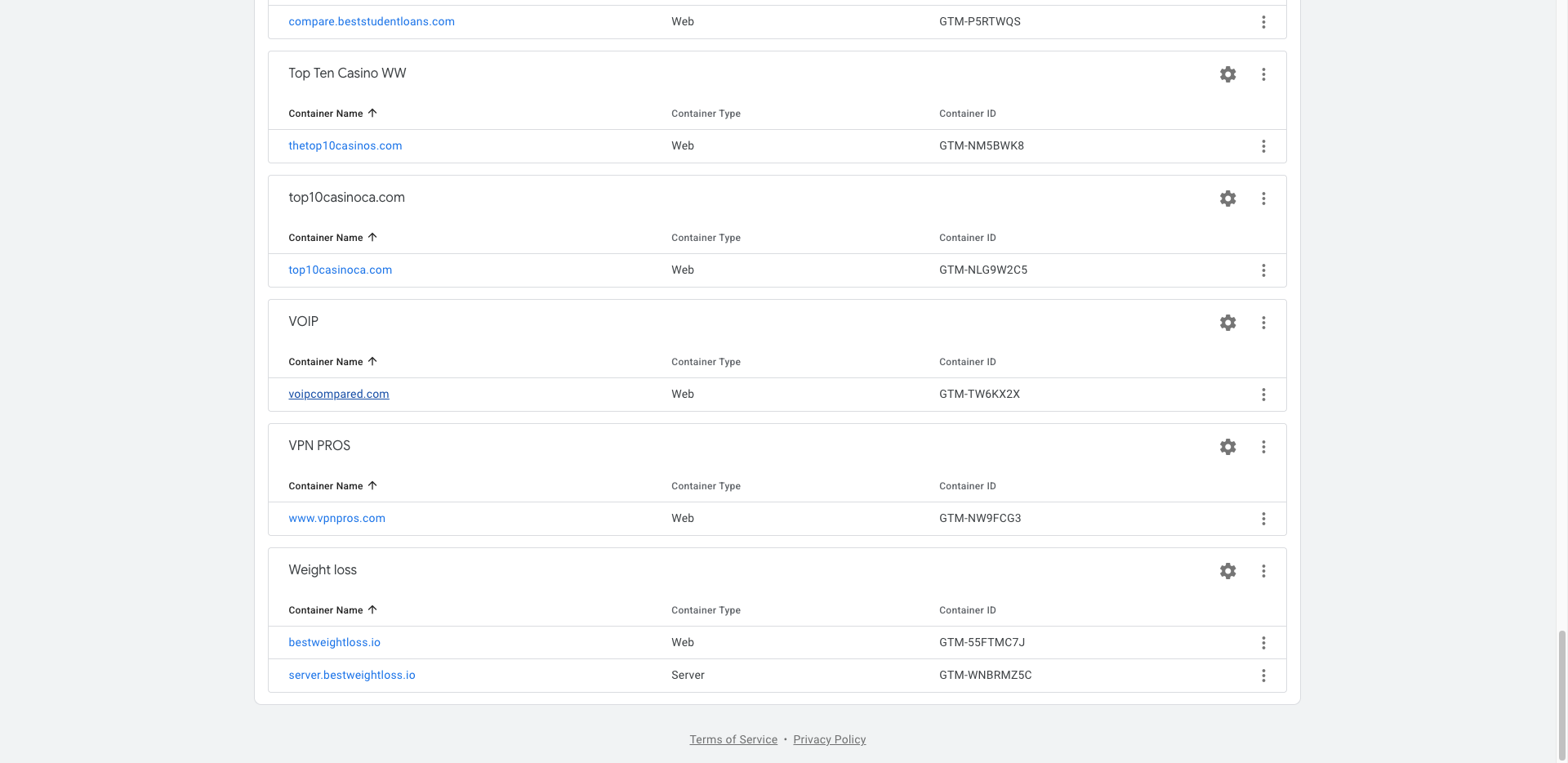1568x763 pixels.
Task: Open the bestweightloss.io web container
Action: (334, 642)
